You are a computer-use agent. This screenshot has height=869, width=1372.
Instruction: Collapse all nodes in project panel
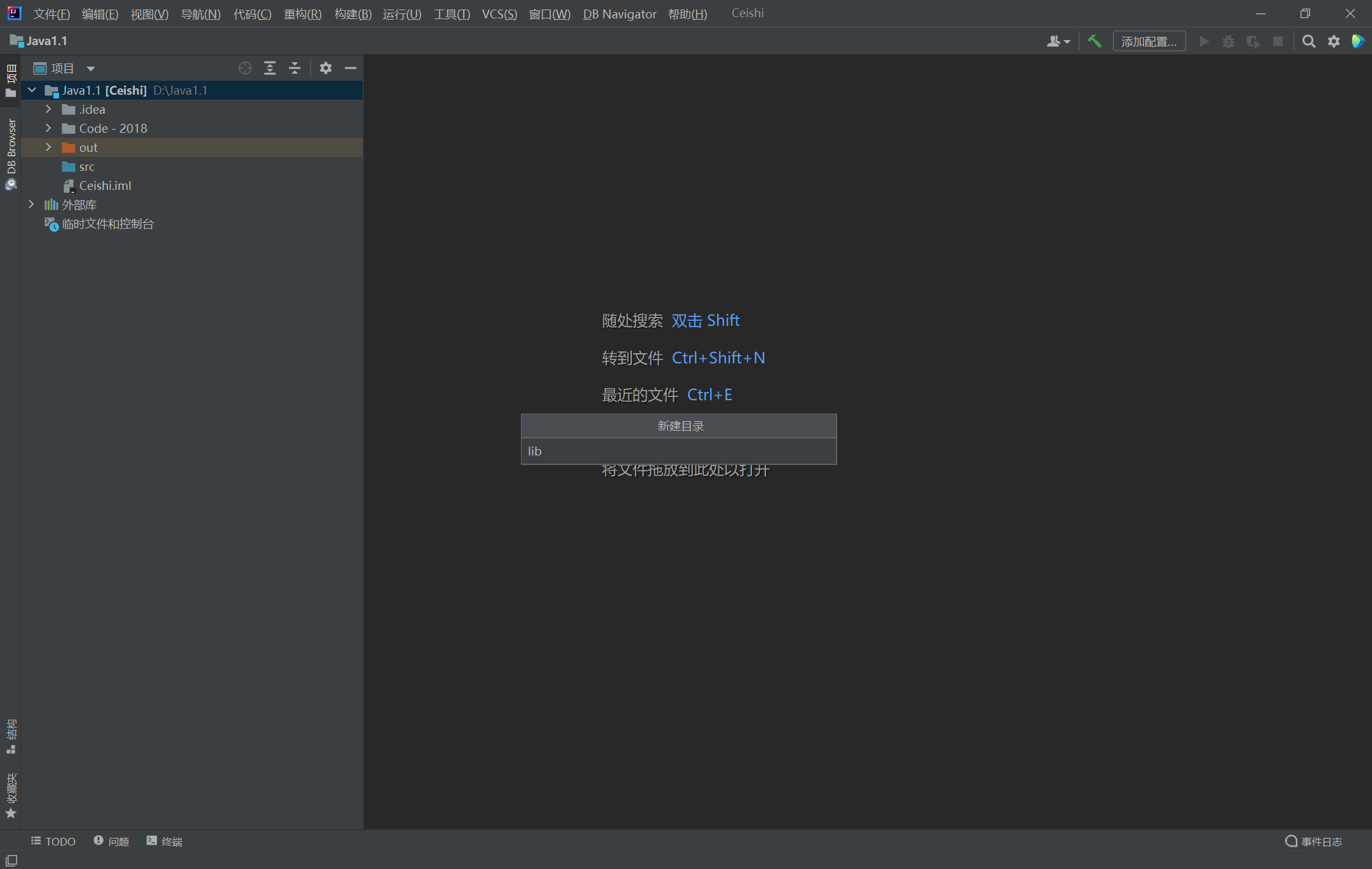295,68
